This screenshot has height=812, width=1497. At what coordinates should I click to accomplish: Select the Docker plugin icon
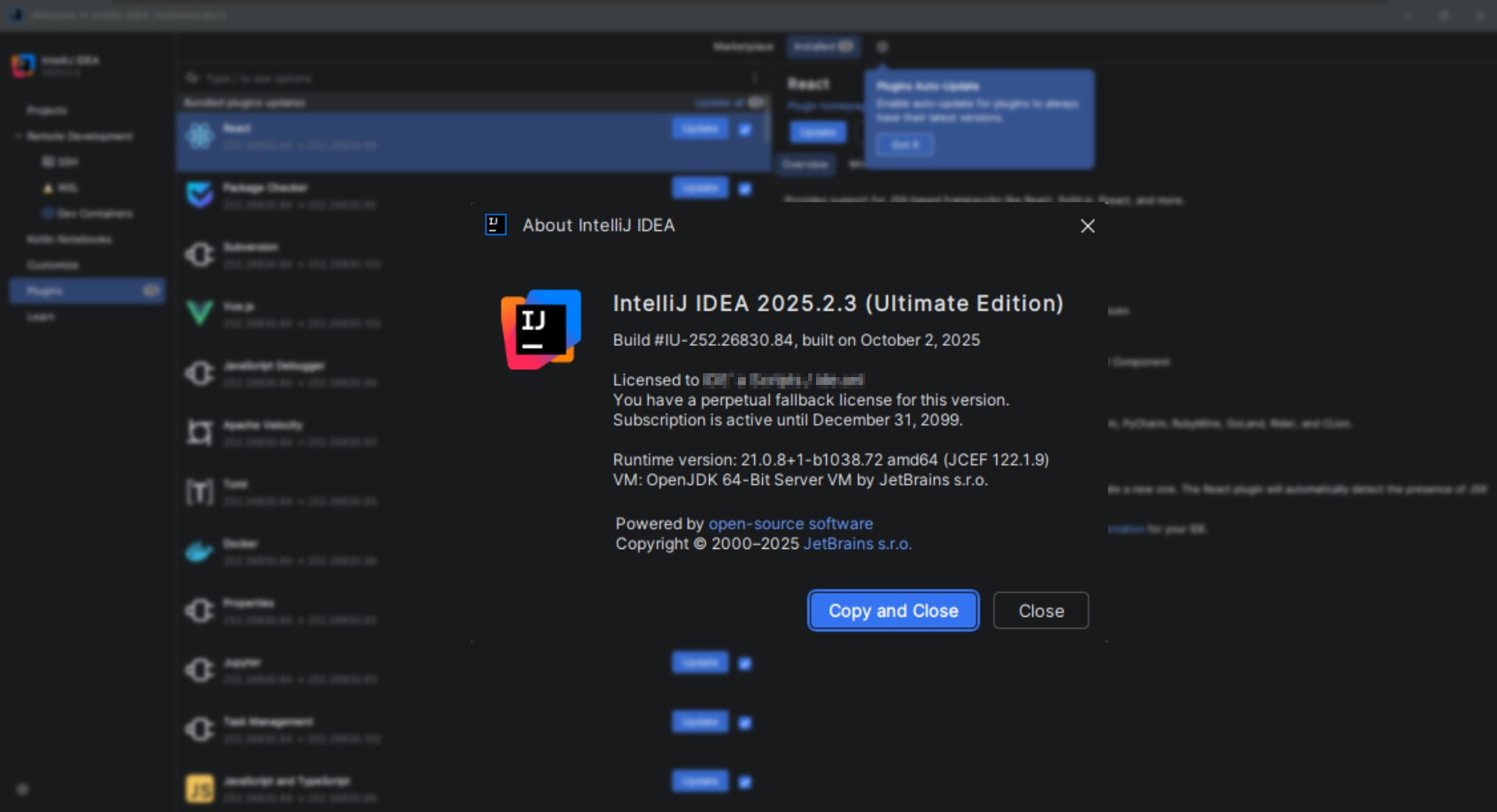click(200, 551)
